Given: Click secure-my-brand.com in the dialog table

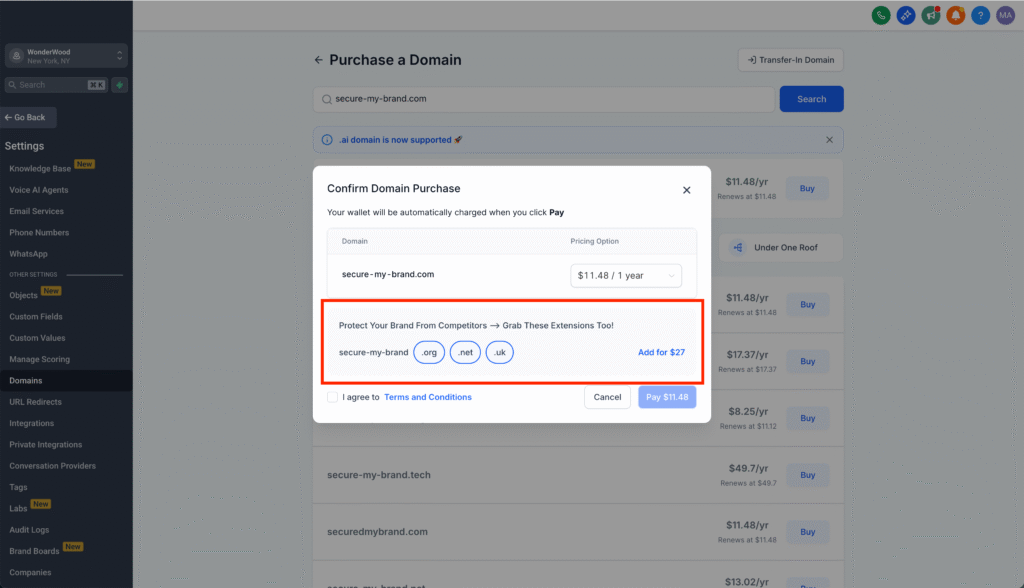Looking at the screenshot, I should (x=388, y=274).
